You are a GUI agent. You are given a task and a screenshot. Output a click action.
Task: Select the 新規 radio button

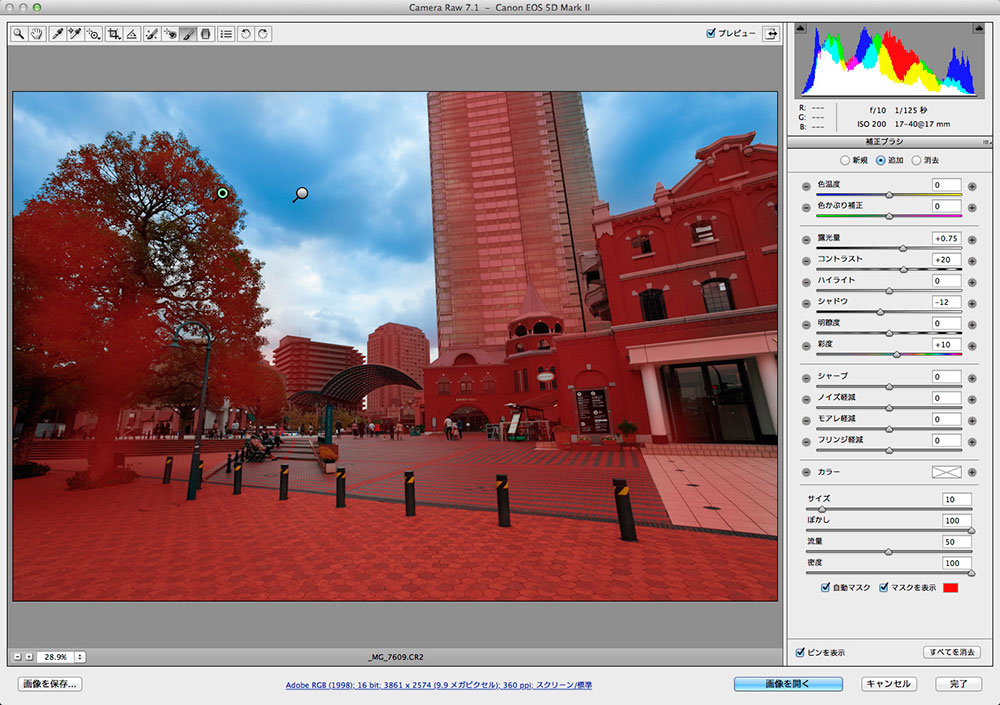(844, 160)
